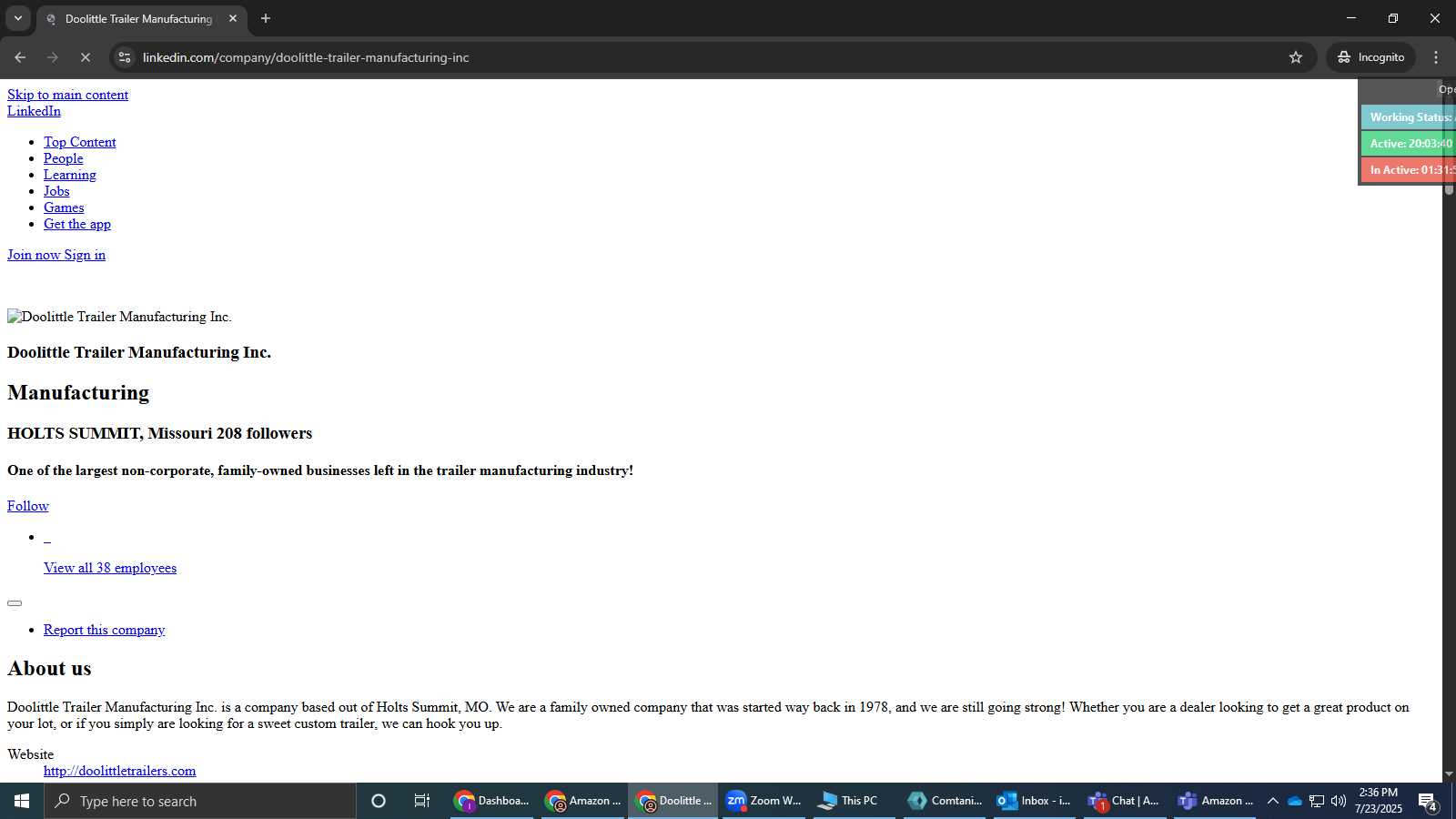Click the Doolittle company logo image
The height and width of the screenshot is (819, 1456).
tap(119, 317)
